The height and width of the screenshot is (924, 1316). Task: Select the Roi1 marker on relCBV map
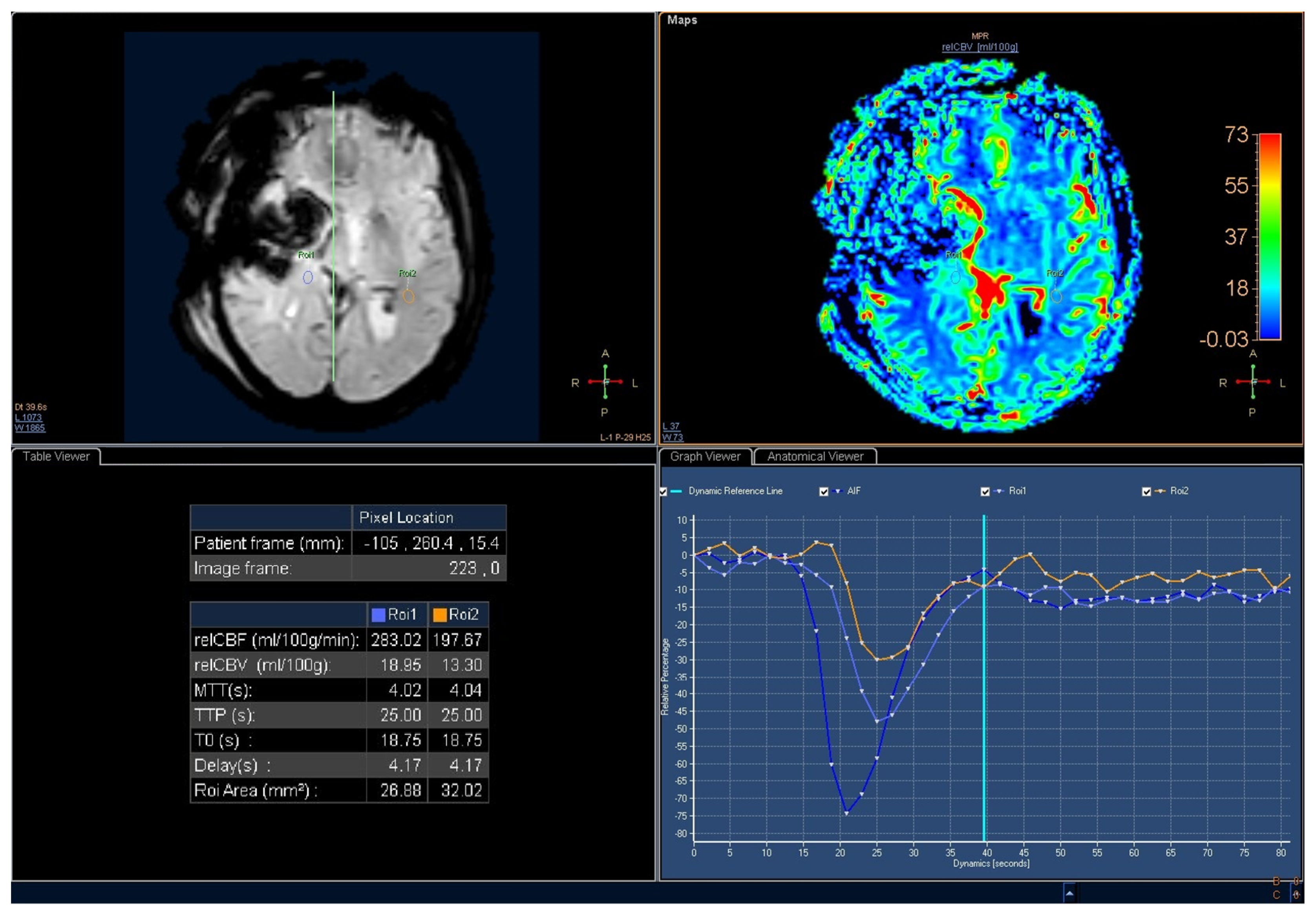pyautogui.click(x=956, y=278)
